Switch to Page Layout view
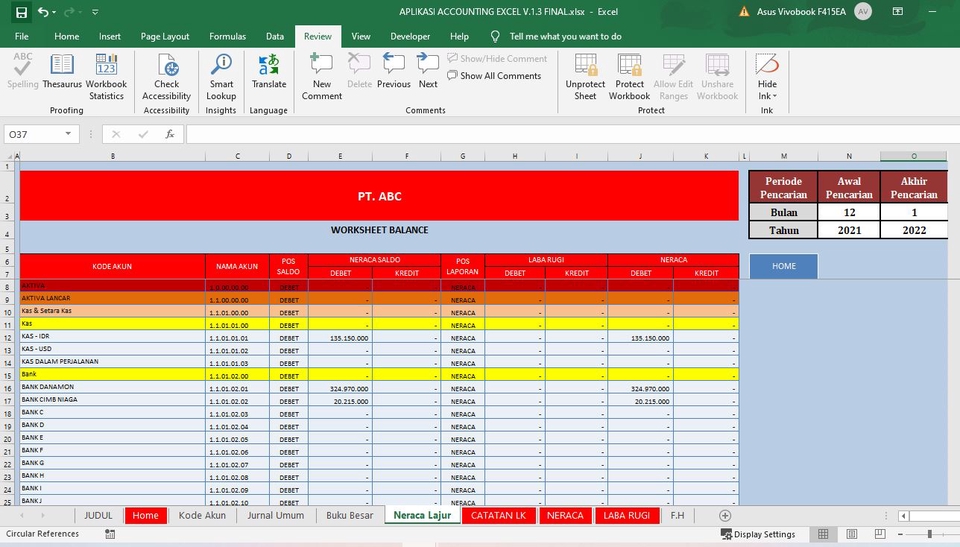Image resolution: width=960 pixels, height=547 pixels. [x=852, y=534]
